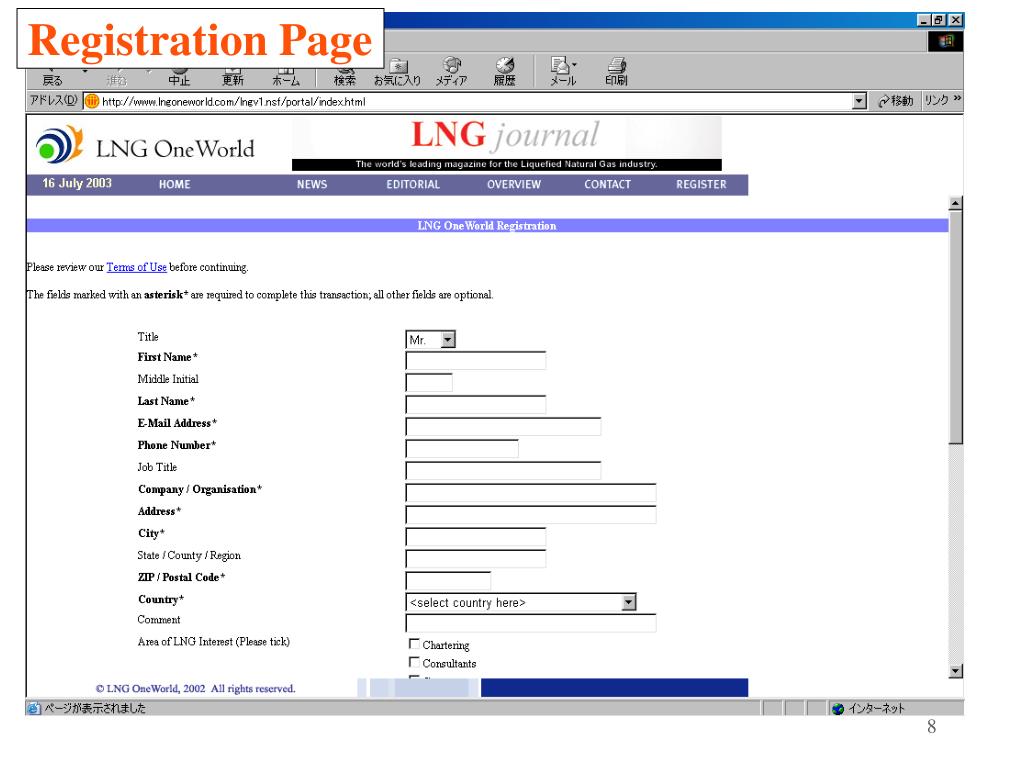1024x768 pixels.
Task: Click the page icon in address bar
Action: click(x=92, y=101)
